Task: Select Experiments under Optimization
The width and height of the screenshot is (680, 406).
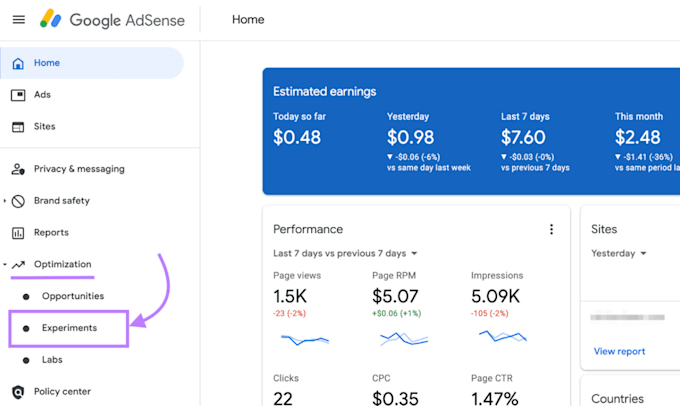Action: (69, 328)
